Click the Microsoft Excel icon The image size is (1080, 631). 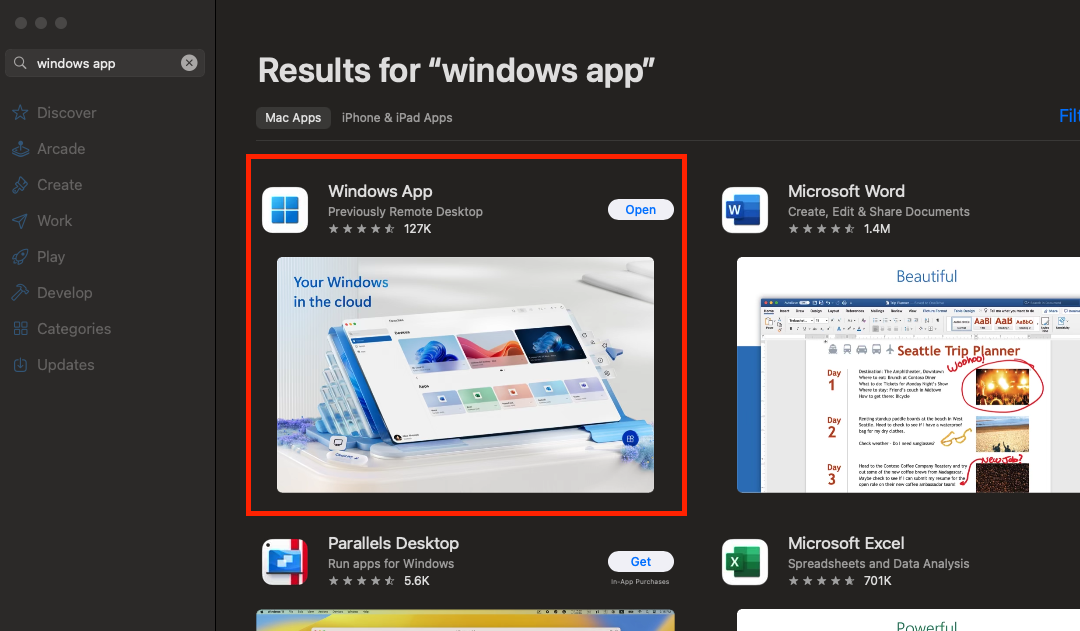click(745, 562)
